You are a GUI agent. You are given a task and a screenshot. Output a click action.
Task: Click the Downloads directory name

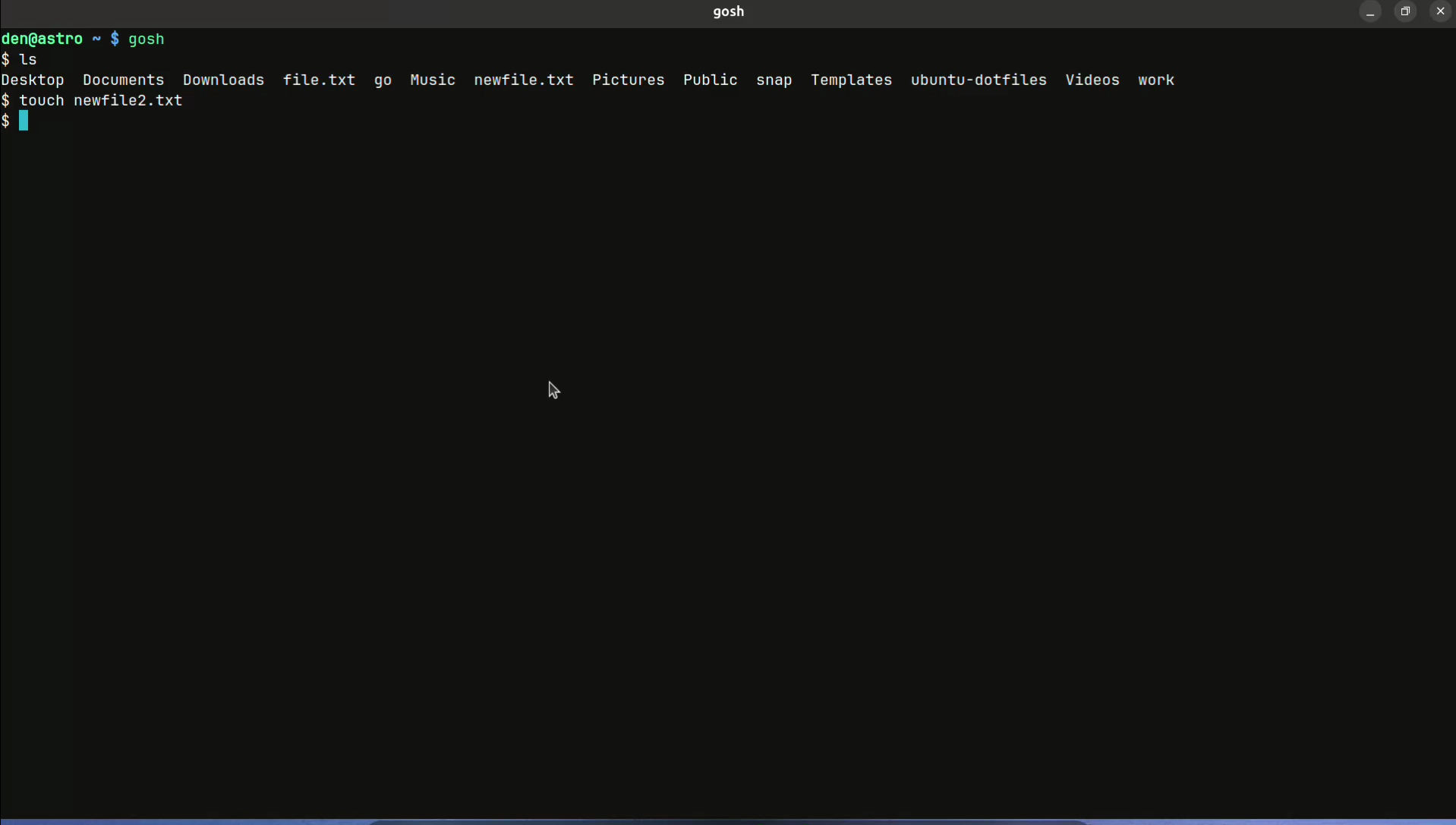224,80
